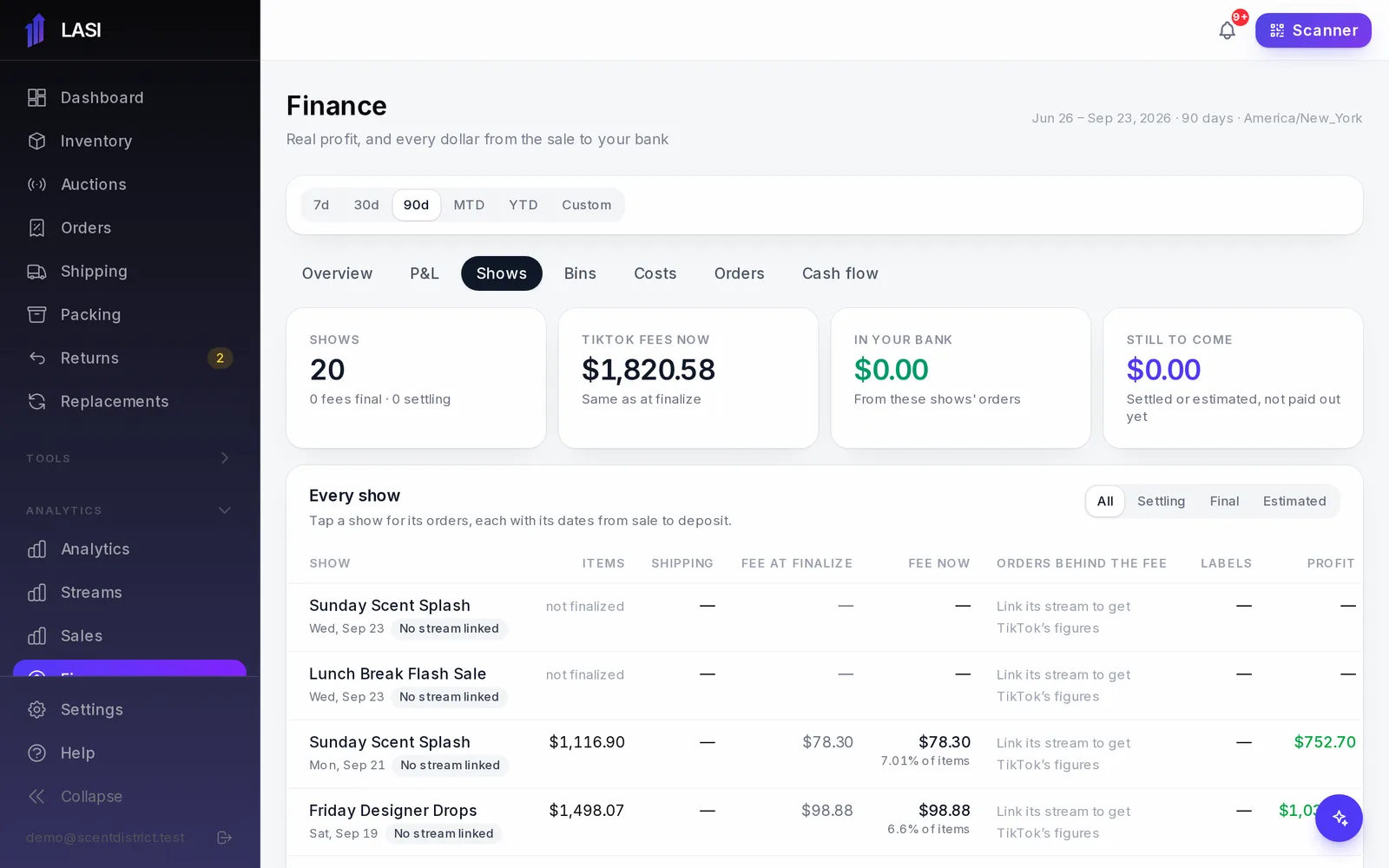Switch to the P&L tab
This screenshot has height=868, width=1389.
[425, 273]
